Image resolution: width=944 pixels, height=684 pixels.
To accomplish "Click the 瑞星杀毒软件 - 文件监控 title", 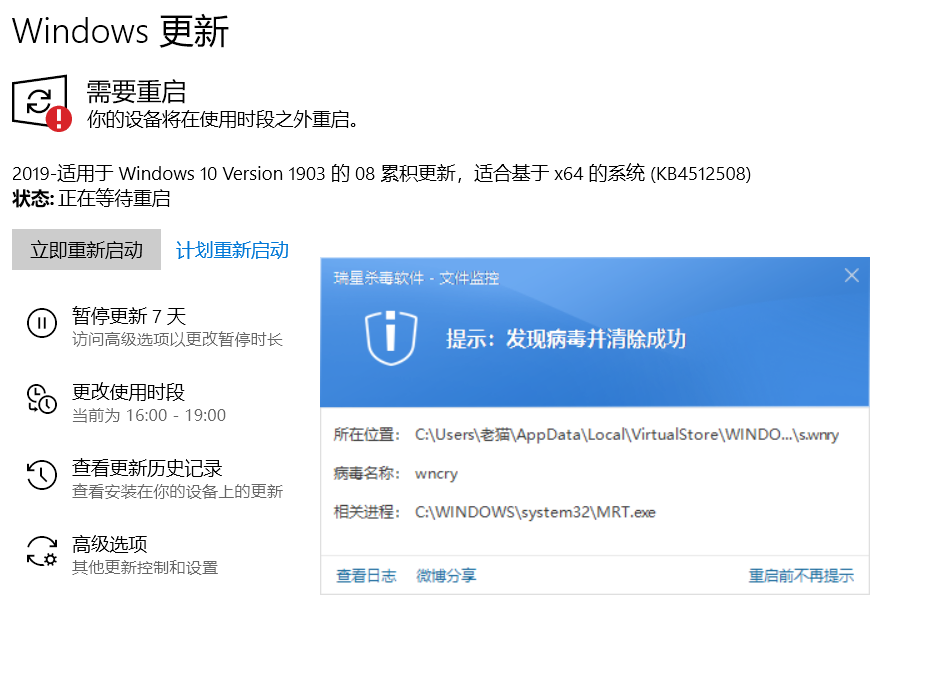I will (x=416, y=278).
